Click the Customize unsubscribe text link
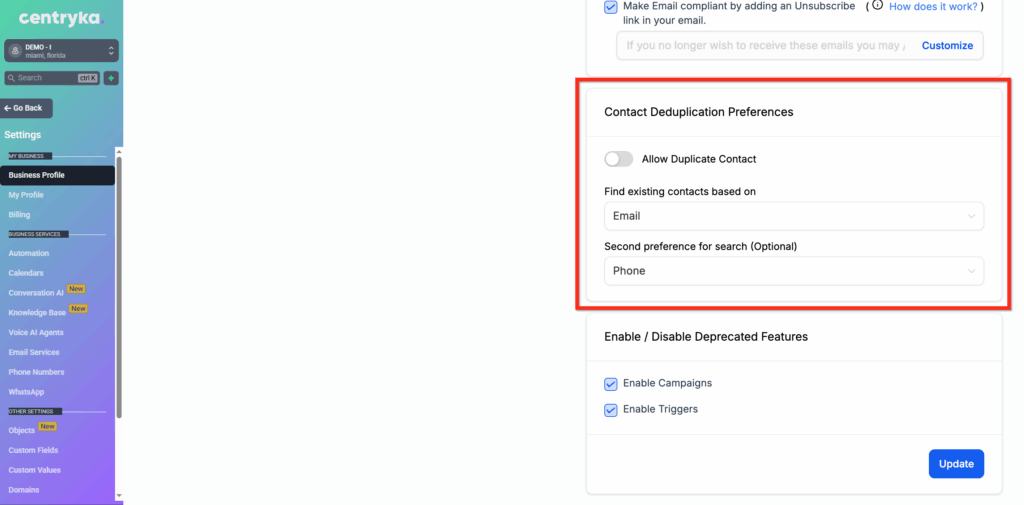Viewport: 1024px width, 505px height. [947, 46]
